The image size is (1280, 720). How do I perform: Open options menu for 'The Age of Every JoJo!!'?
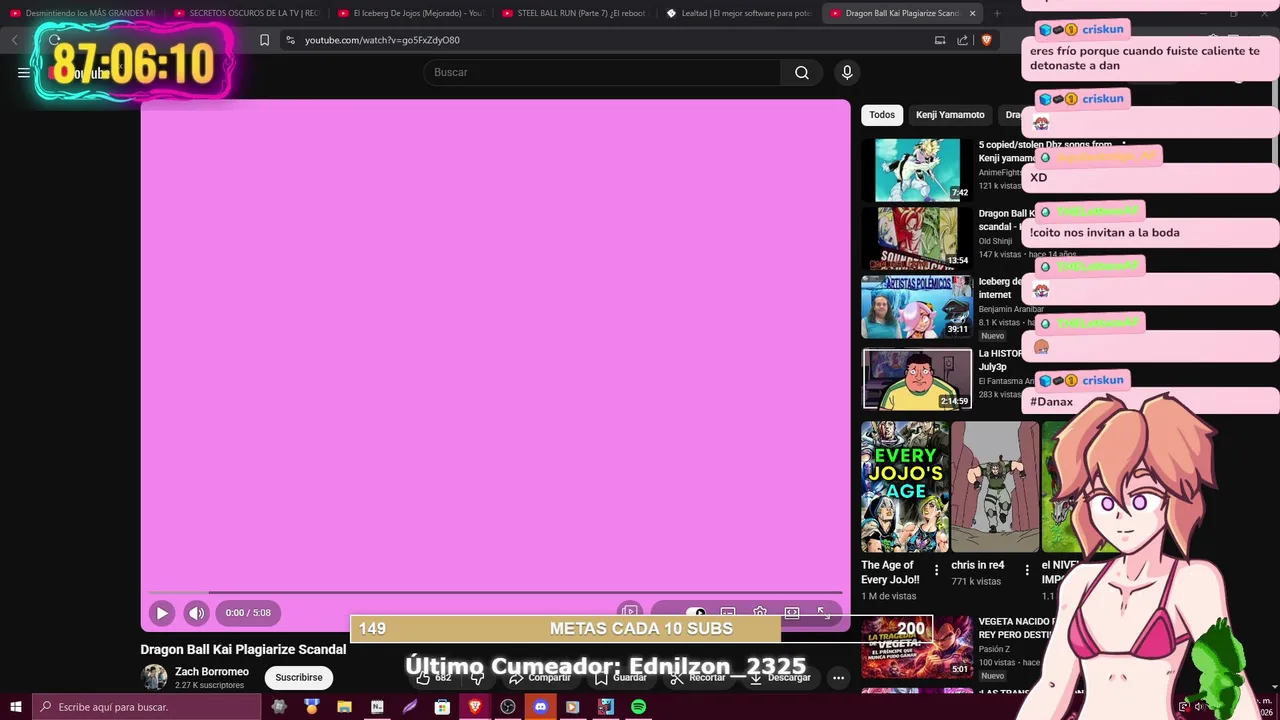[x=936, y=570]
